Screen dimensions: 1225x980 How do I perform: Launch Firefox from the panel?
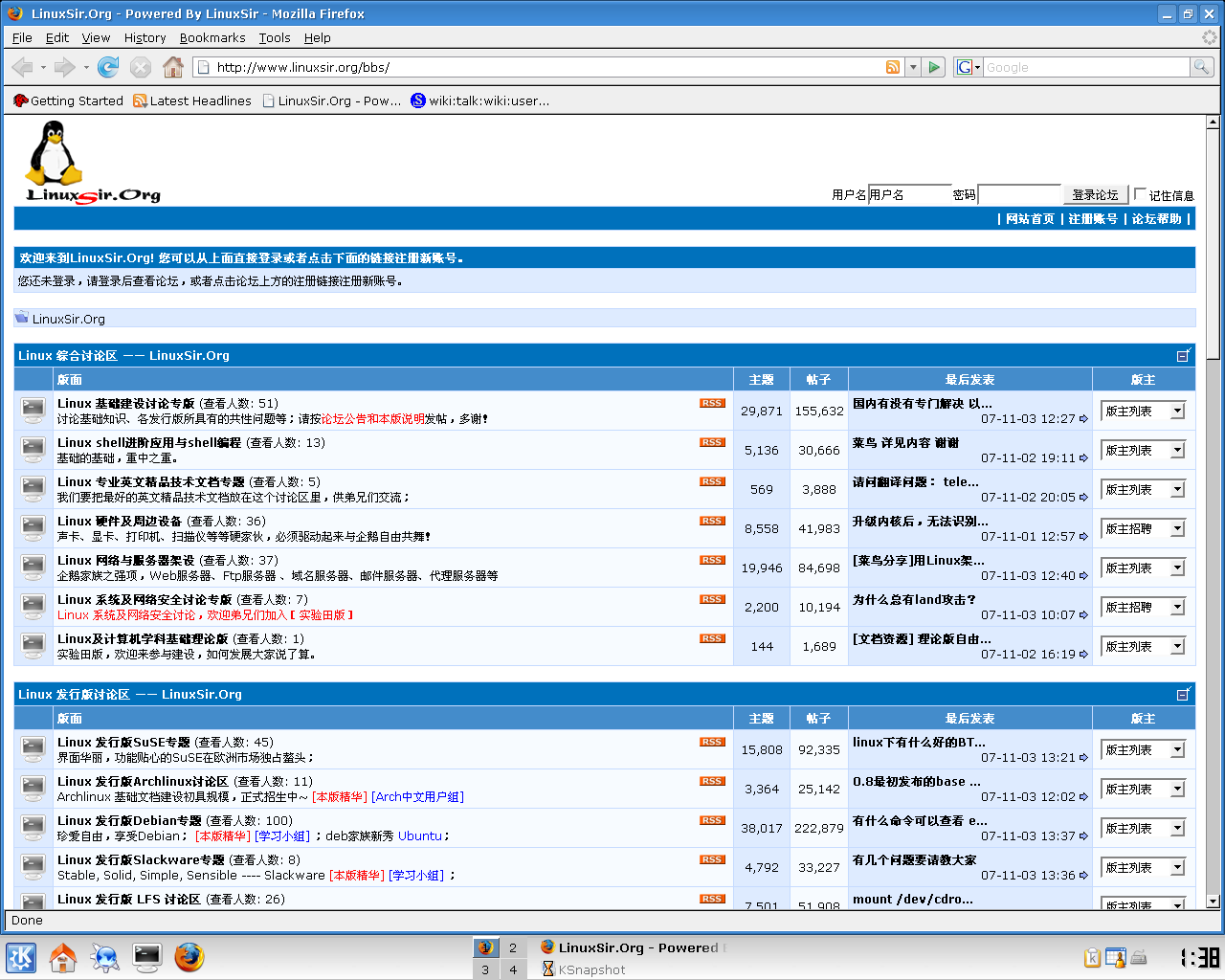click(x=189, y=957)
